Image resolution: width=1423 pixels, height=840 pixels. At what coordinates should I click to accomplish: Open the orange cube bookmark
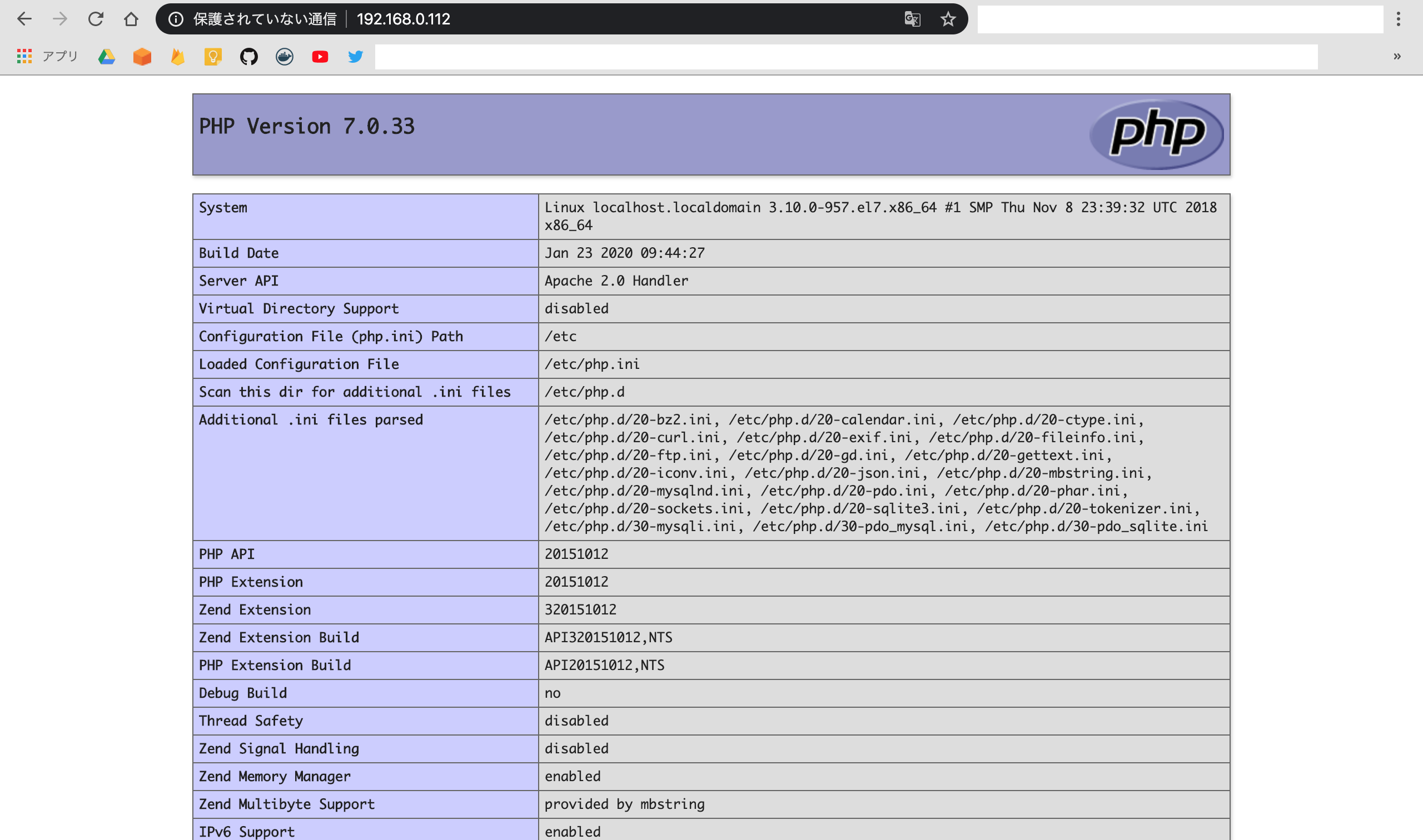(142, 57)
